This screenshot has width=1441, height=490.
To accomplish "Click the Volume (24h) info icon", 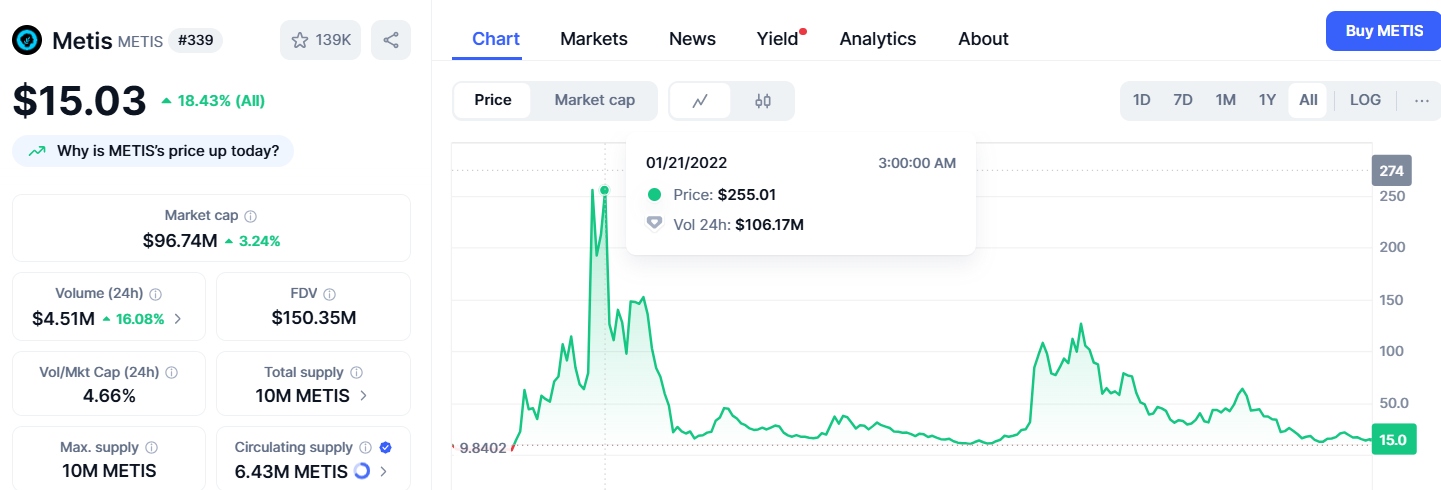I will pos(156,294).
